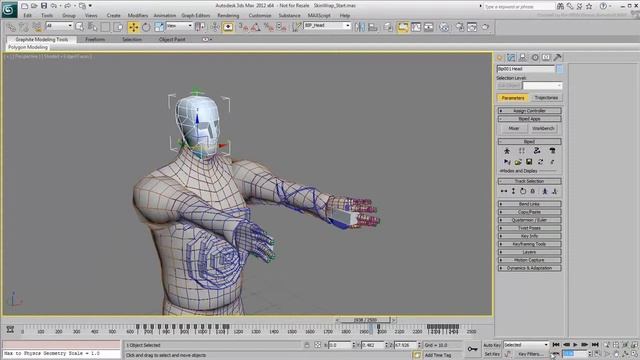The height and width of the screenshot is (360, 640).
Task: Click the Biped Save File icon
Action: [529, 162]
